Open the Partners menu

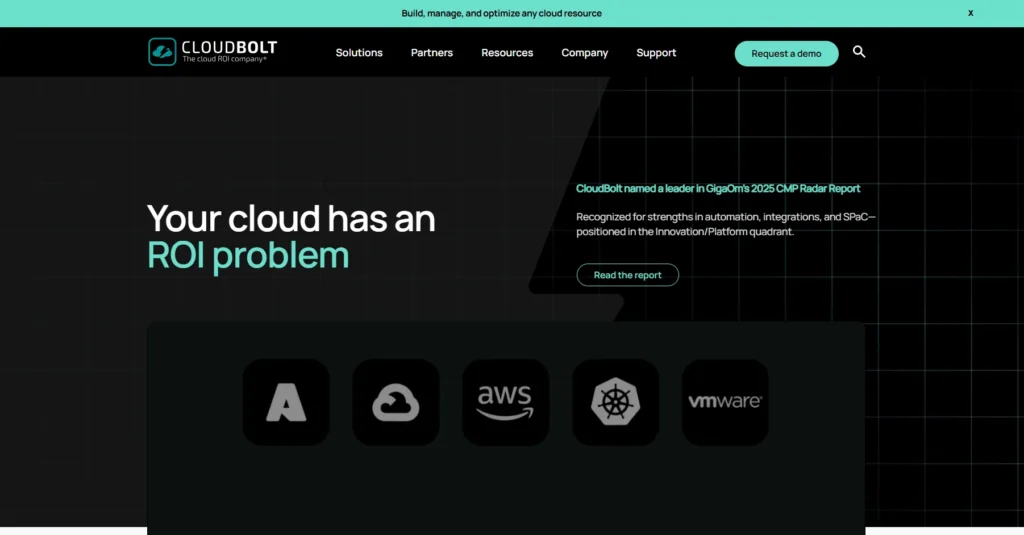click(x=432, y=53)
